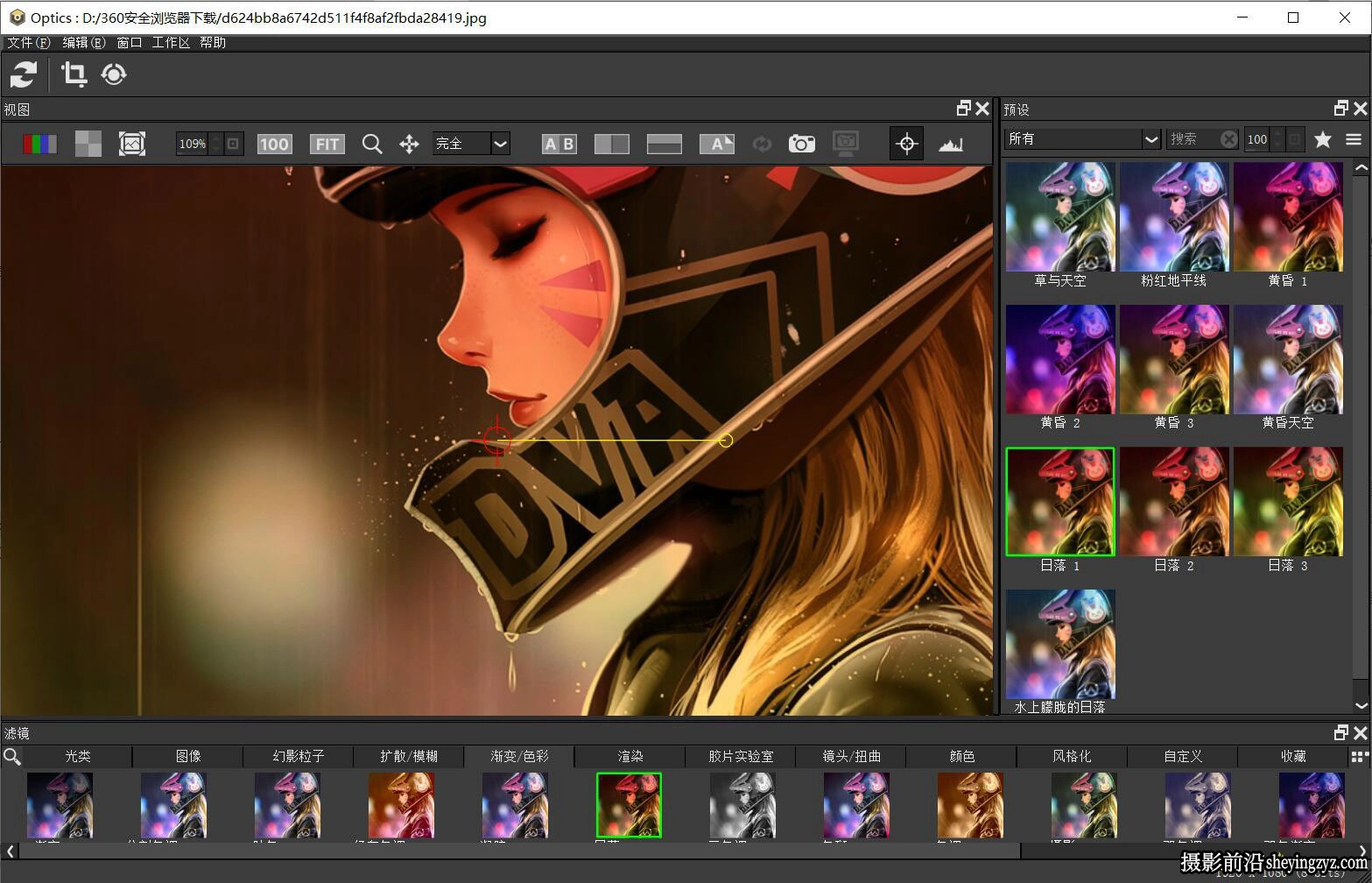Apply the 黄昏 2 preset
Image resolution: width=1372 pixels, height=883 pixels.
pos(1060,359)
